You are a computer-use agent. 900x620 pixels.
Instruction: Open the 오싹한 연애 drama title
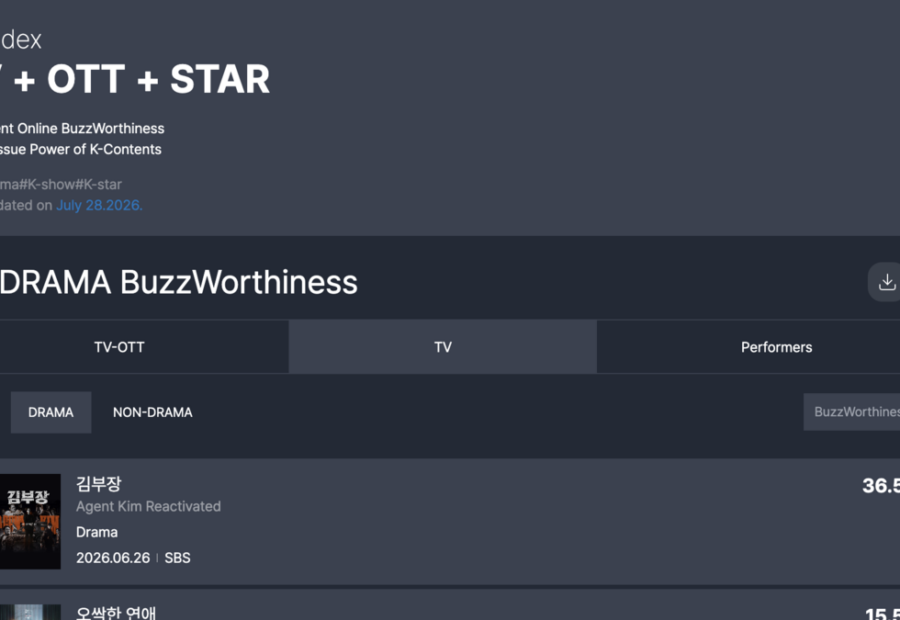coord(116,613)
